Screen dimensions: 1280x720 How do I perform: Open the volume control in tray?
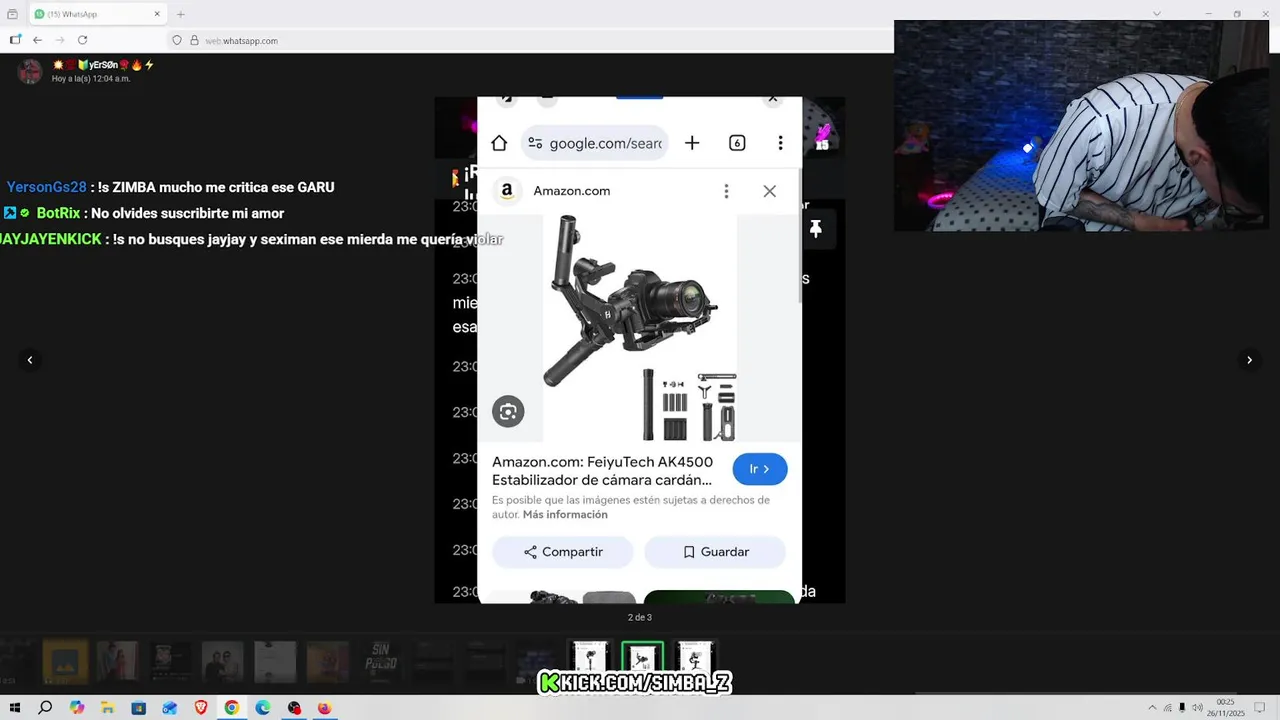pyautogui.click(x=1197, y=708)
